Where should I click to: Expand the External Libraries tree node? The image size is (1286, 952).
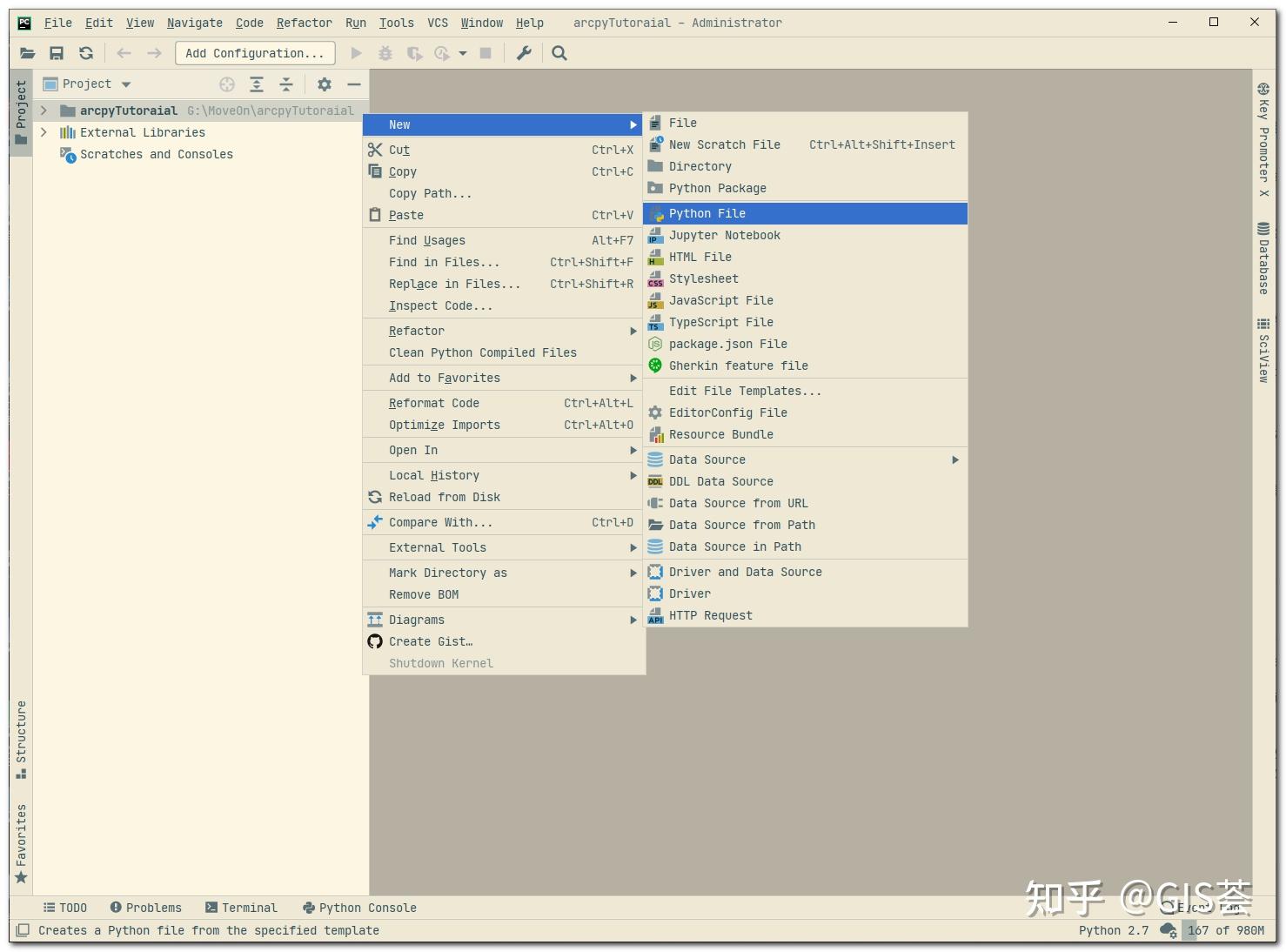(x=44, y=132)
